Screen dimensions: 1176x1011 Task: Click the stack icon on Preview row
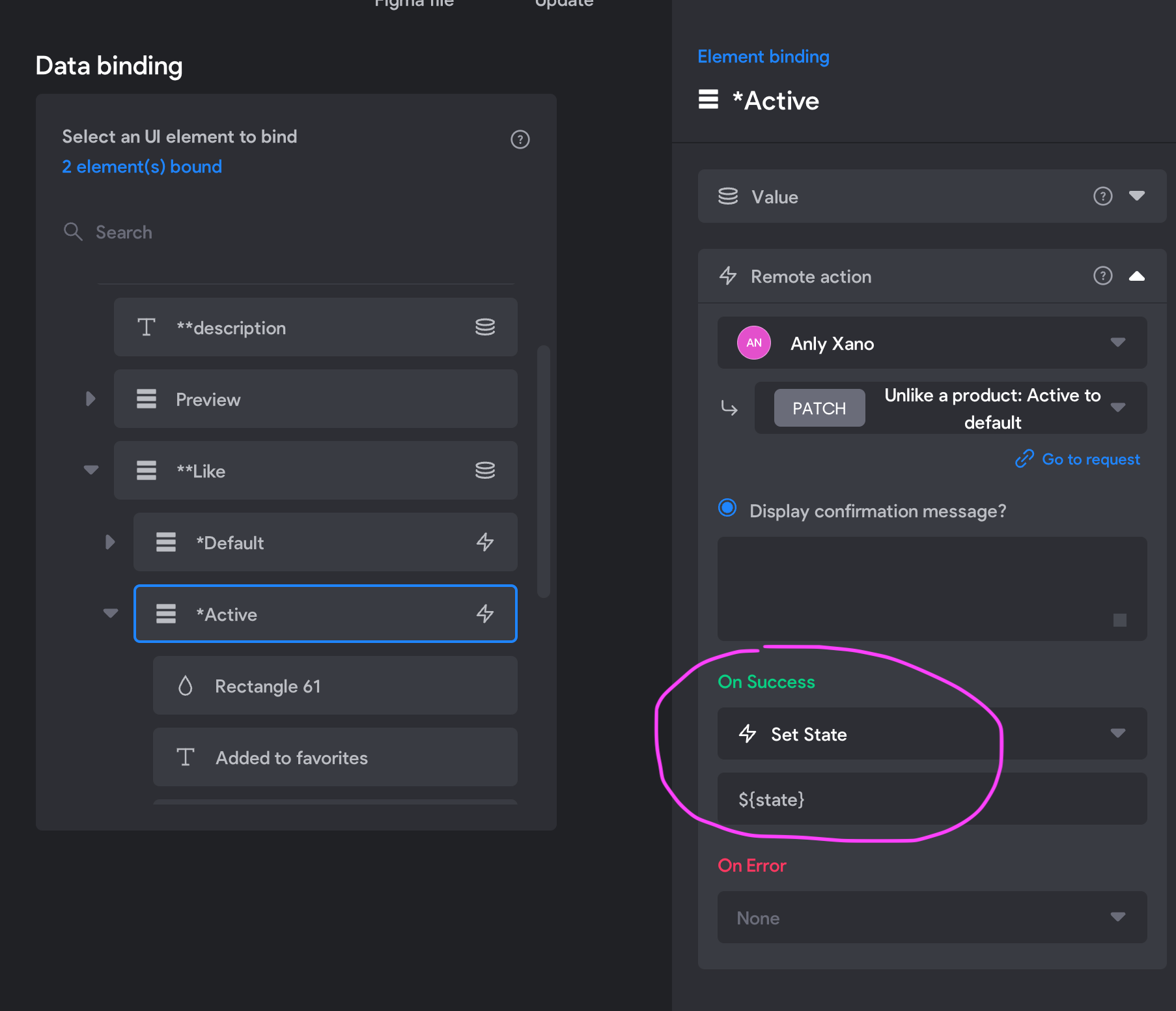[147, 399]
